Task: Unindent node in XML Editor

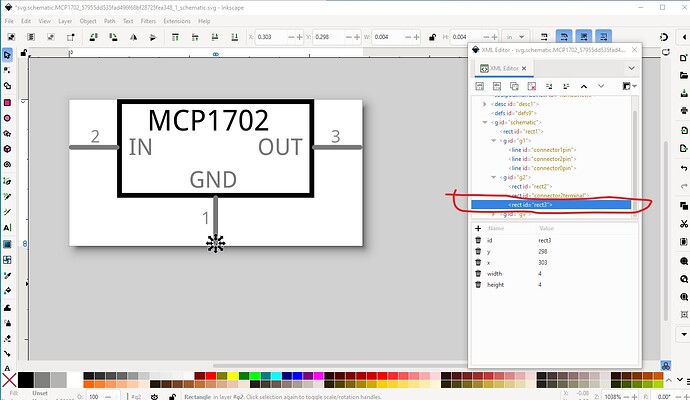Action: [549, 86]
